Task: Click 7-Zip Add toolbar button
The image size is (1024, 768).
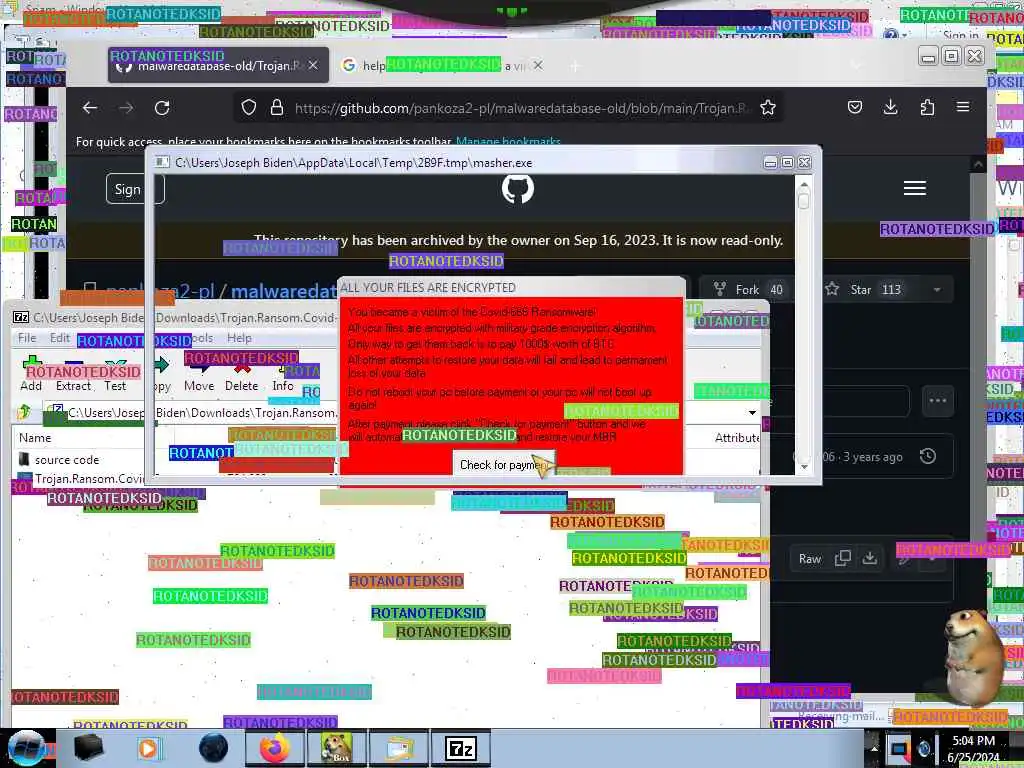Action: point(31,374)
